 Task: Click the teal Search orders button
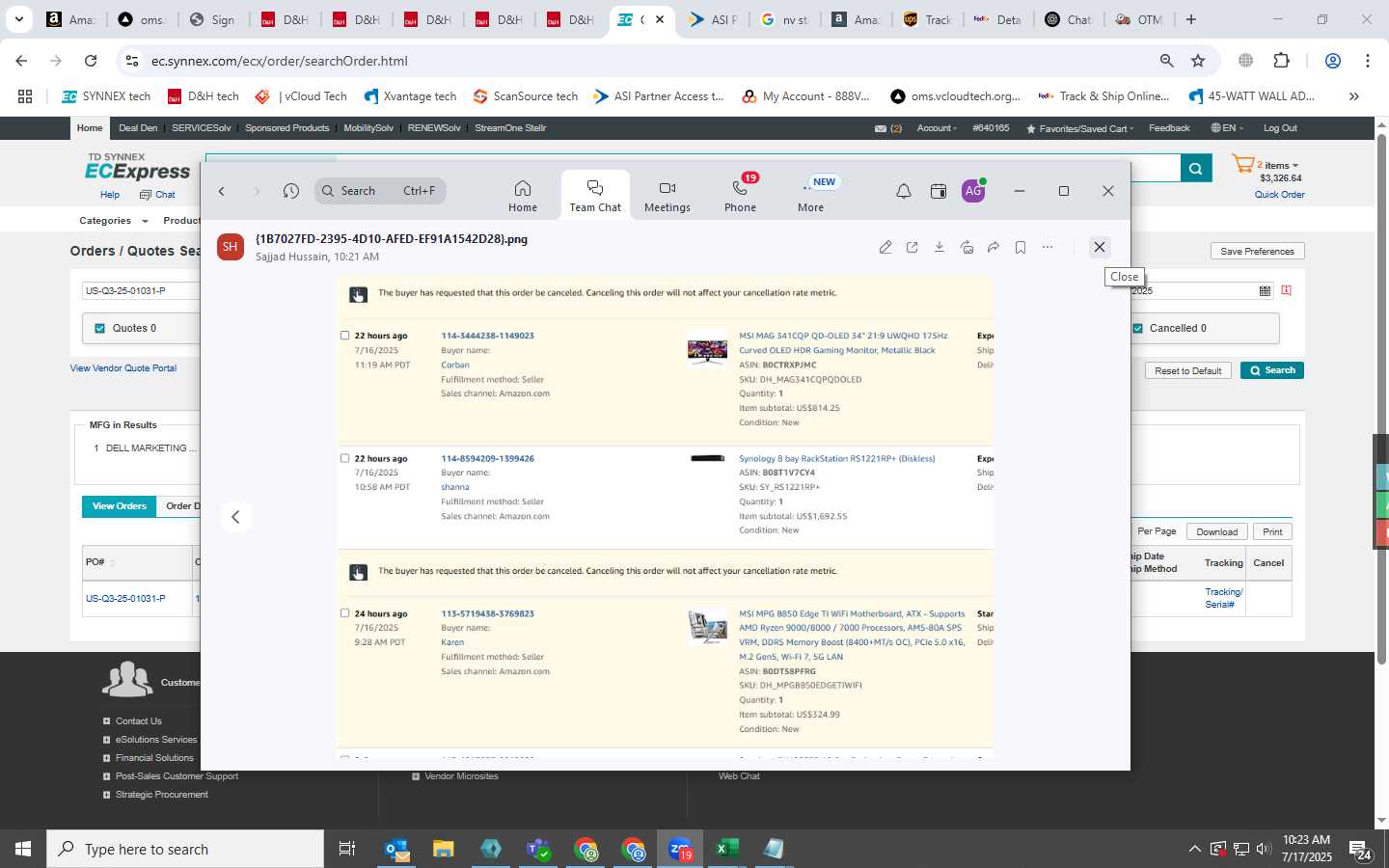coord(1271,370)
